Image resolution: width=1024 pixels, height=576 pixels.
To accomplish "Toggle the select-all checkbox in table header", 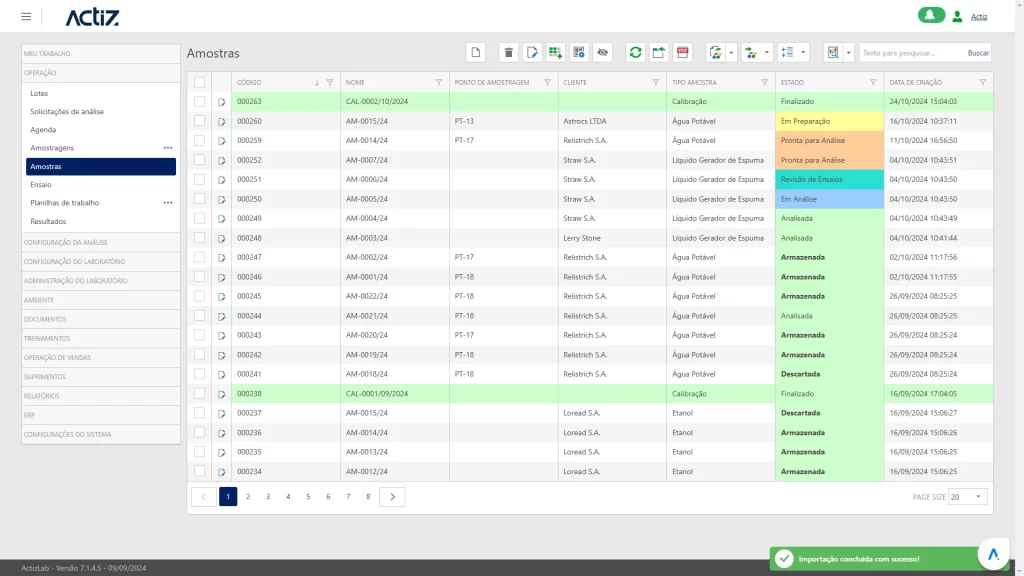I will point(200,82).
